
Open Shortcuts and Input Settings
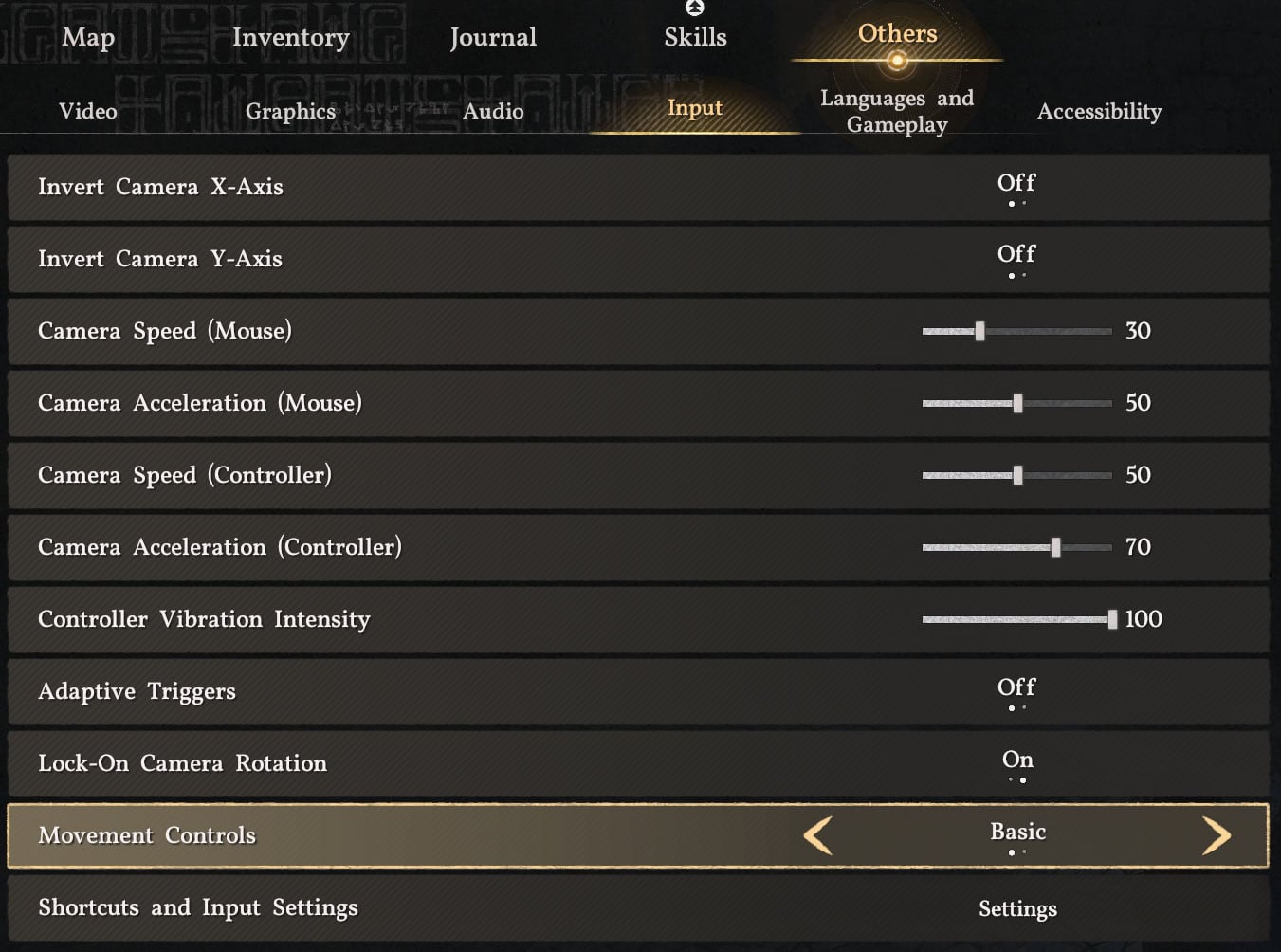coord(1017,908)
